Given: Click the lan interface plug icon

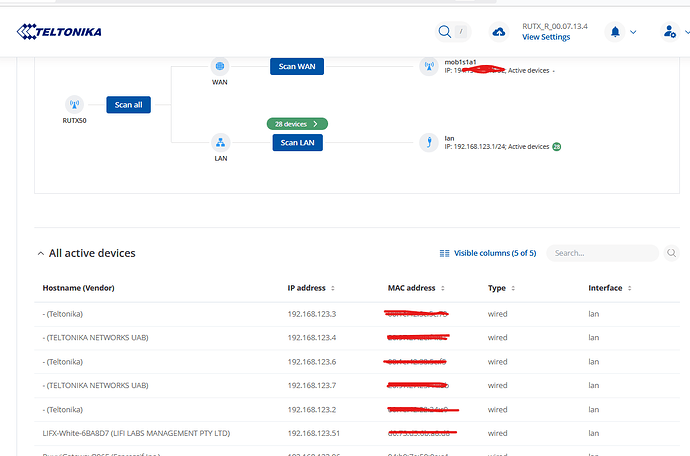Looking at the screenshot, I should [x=429, y=142].
